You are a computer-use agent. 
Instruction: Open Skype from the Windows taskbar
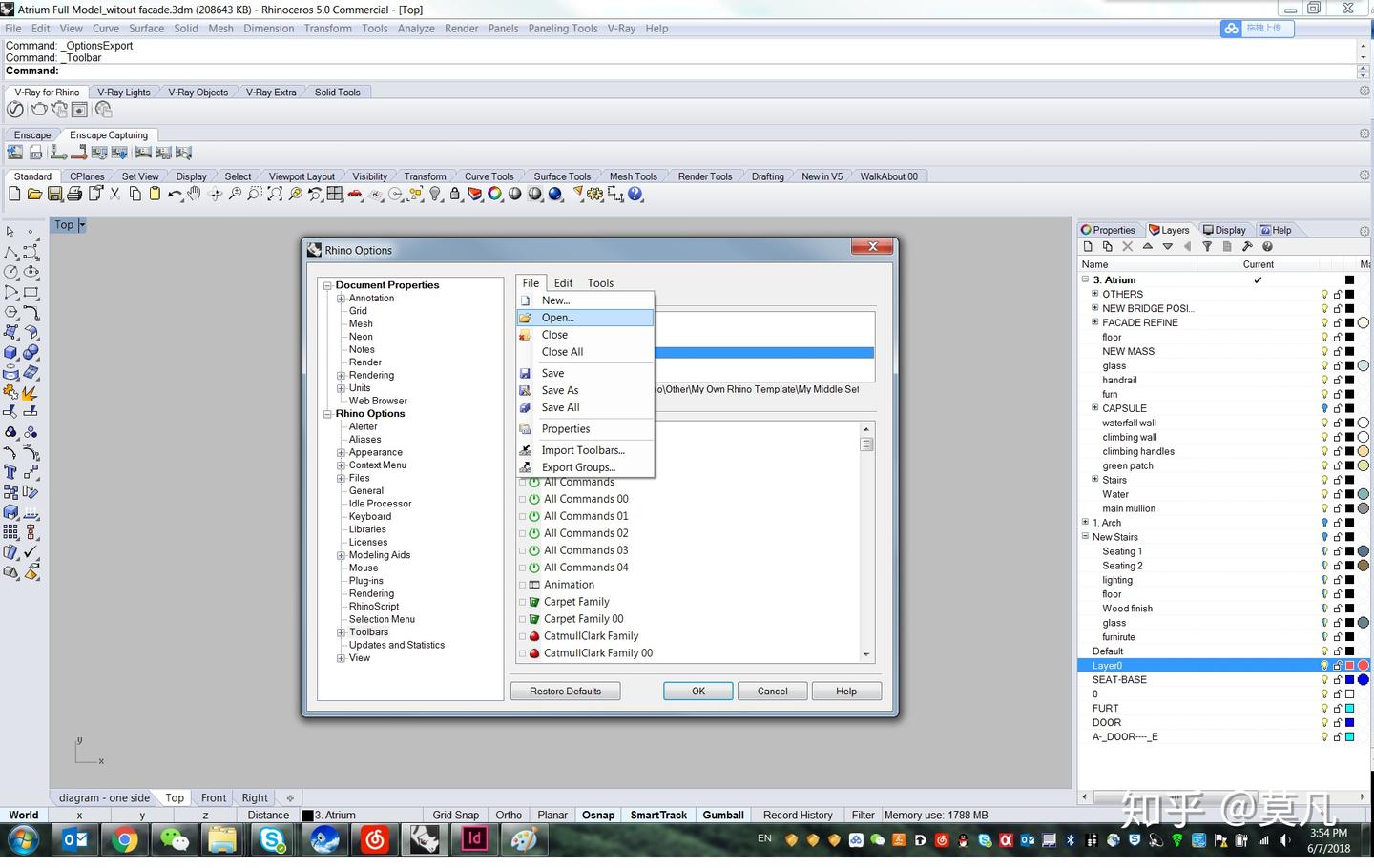(x=273, y=839)
